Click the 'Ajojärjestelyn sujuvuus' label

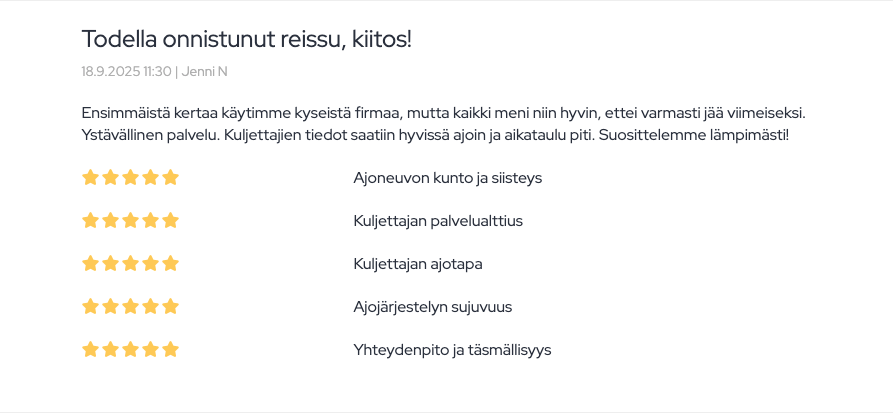[433, 307]
